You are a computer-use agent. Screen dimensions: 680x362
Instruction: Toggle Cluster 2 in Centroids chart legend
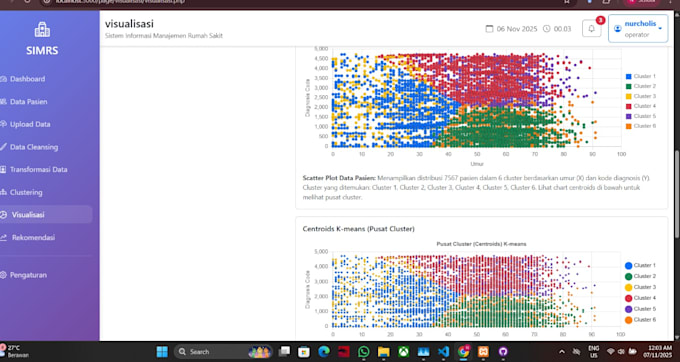(x=641, y=276)
